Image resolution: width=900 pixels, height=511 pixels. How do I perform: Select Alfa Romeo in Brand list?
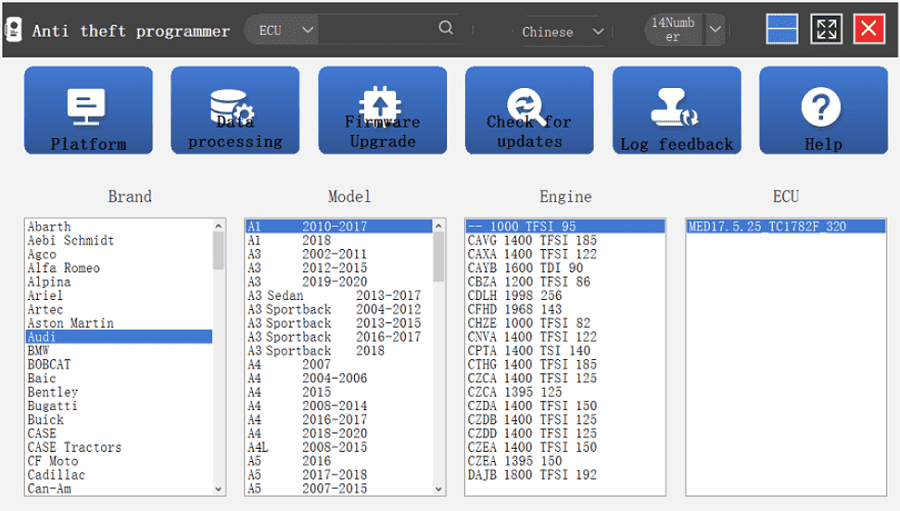[x=119, y=268]
